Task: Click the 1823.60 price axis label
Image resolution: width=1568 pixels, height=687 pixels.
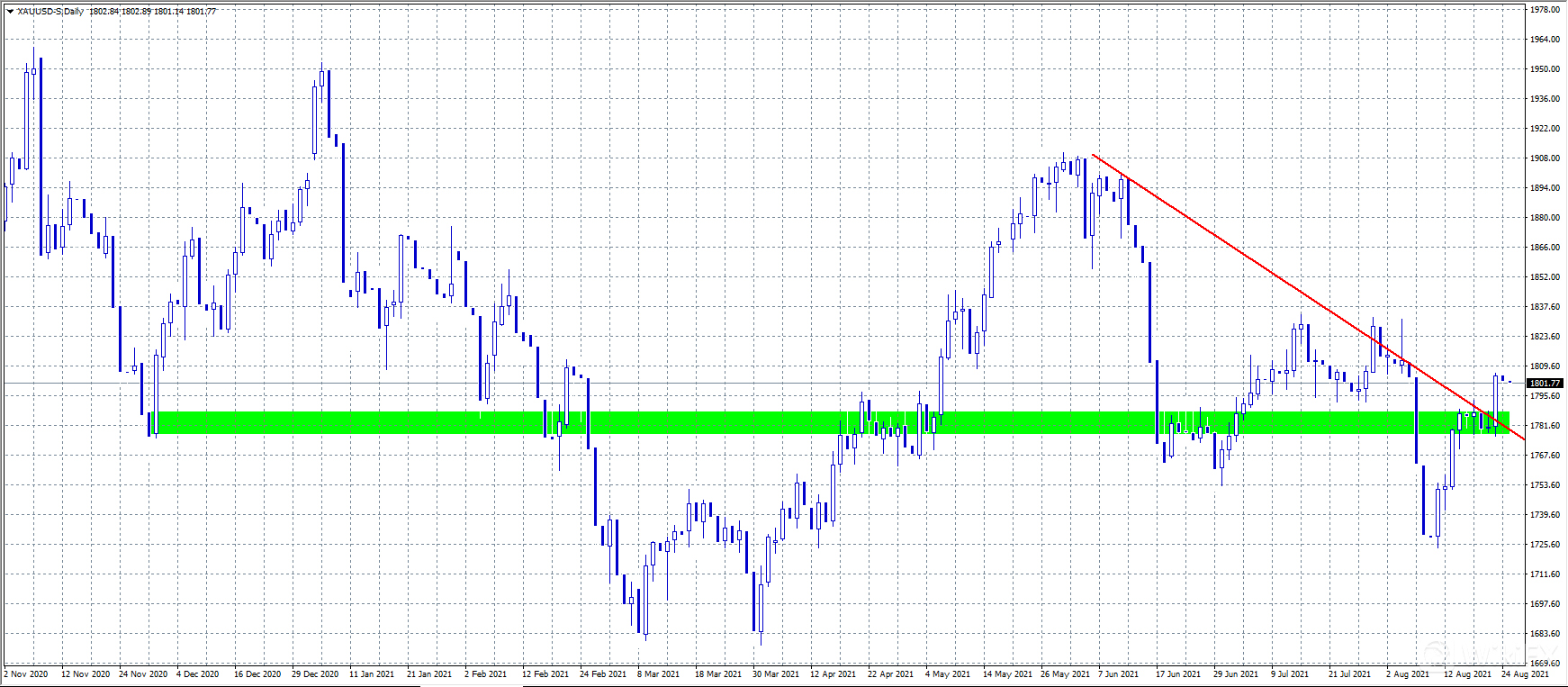Action: tap(1545, 337)
